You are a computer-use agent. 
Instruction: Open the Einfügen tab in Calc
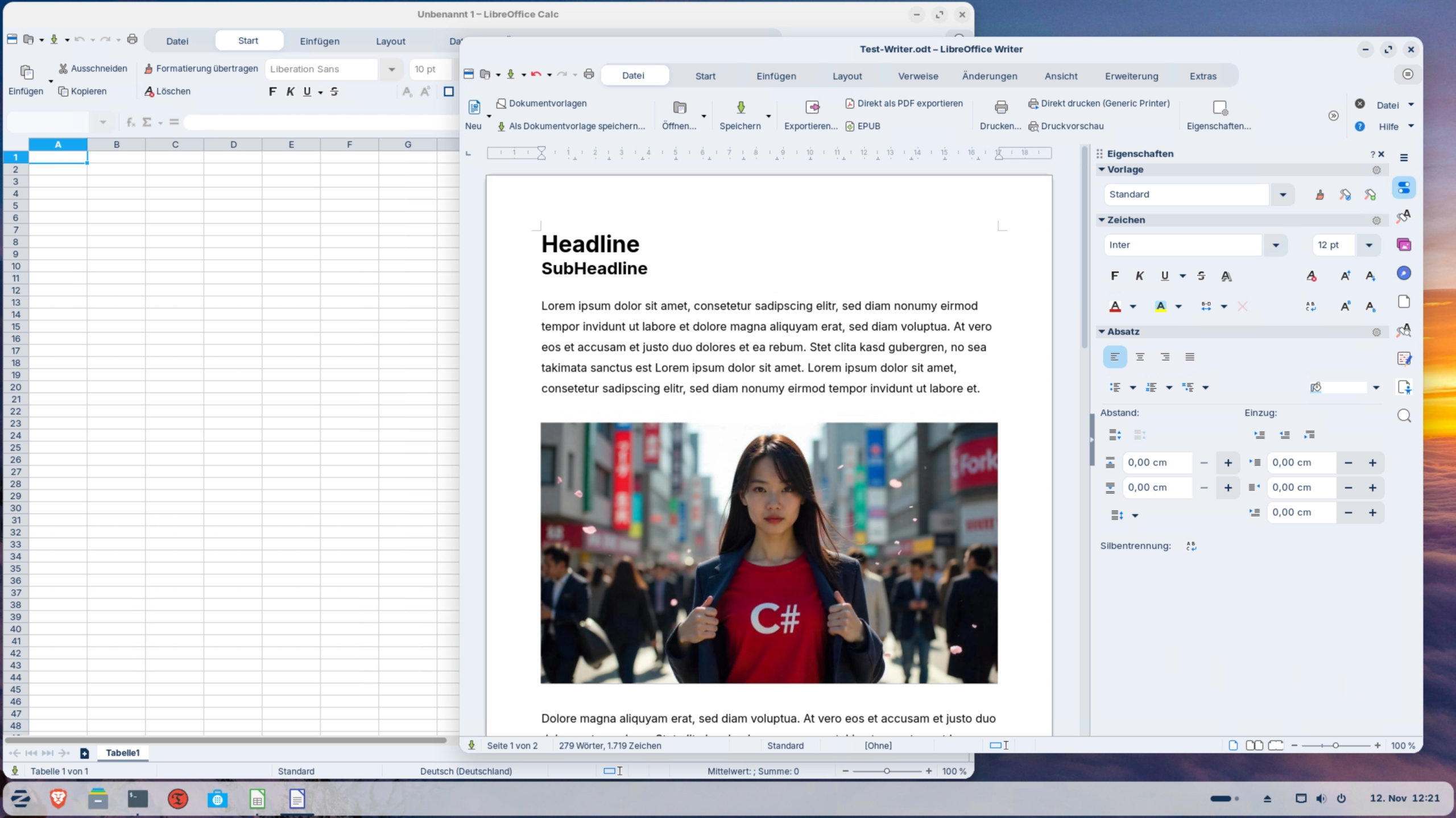click(319, 40)
